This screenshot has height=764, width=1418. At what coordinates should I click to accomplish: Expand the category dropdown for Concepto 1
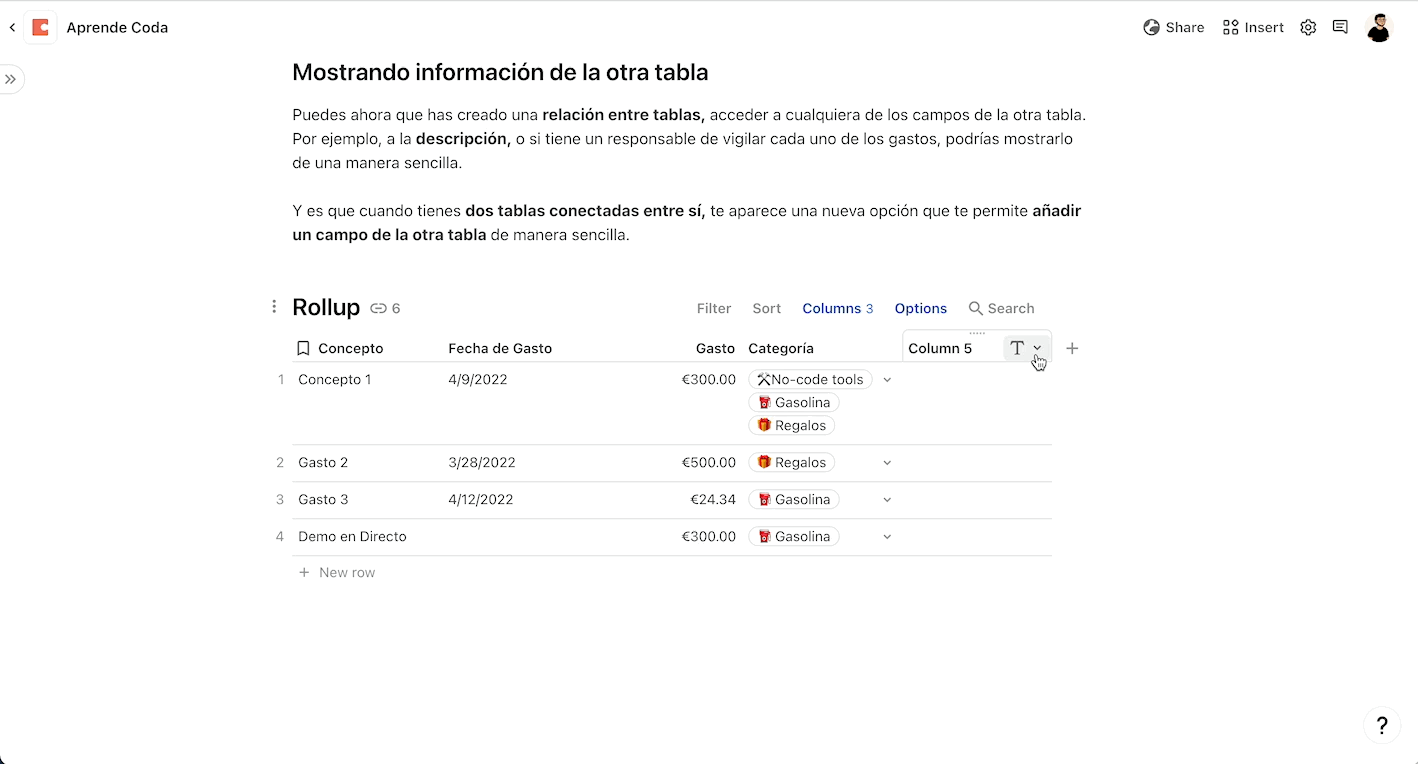click(x=887, y=380)
